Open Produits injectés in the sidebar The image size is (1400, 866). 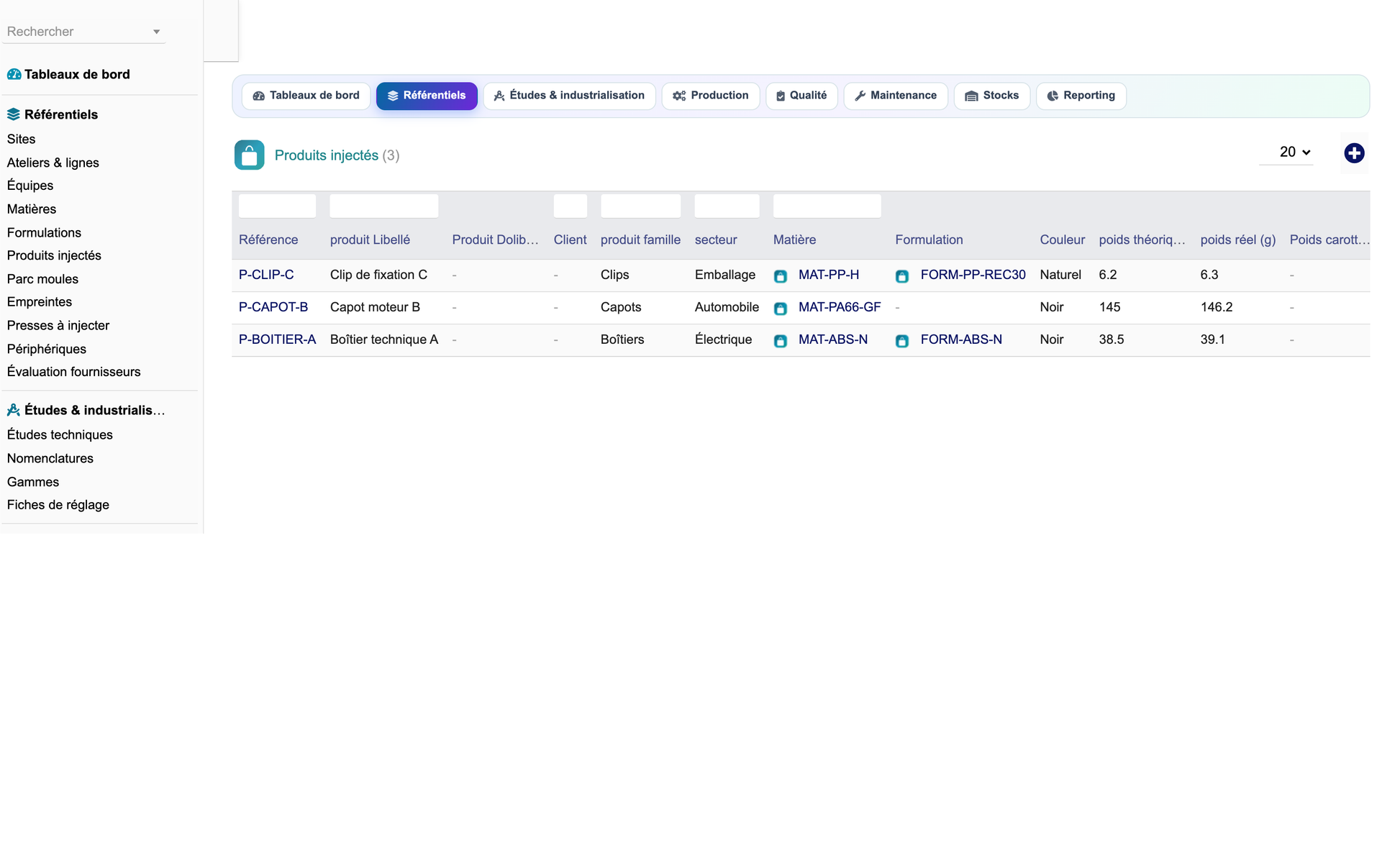click(54, 255)
